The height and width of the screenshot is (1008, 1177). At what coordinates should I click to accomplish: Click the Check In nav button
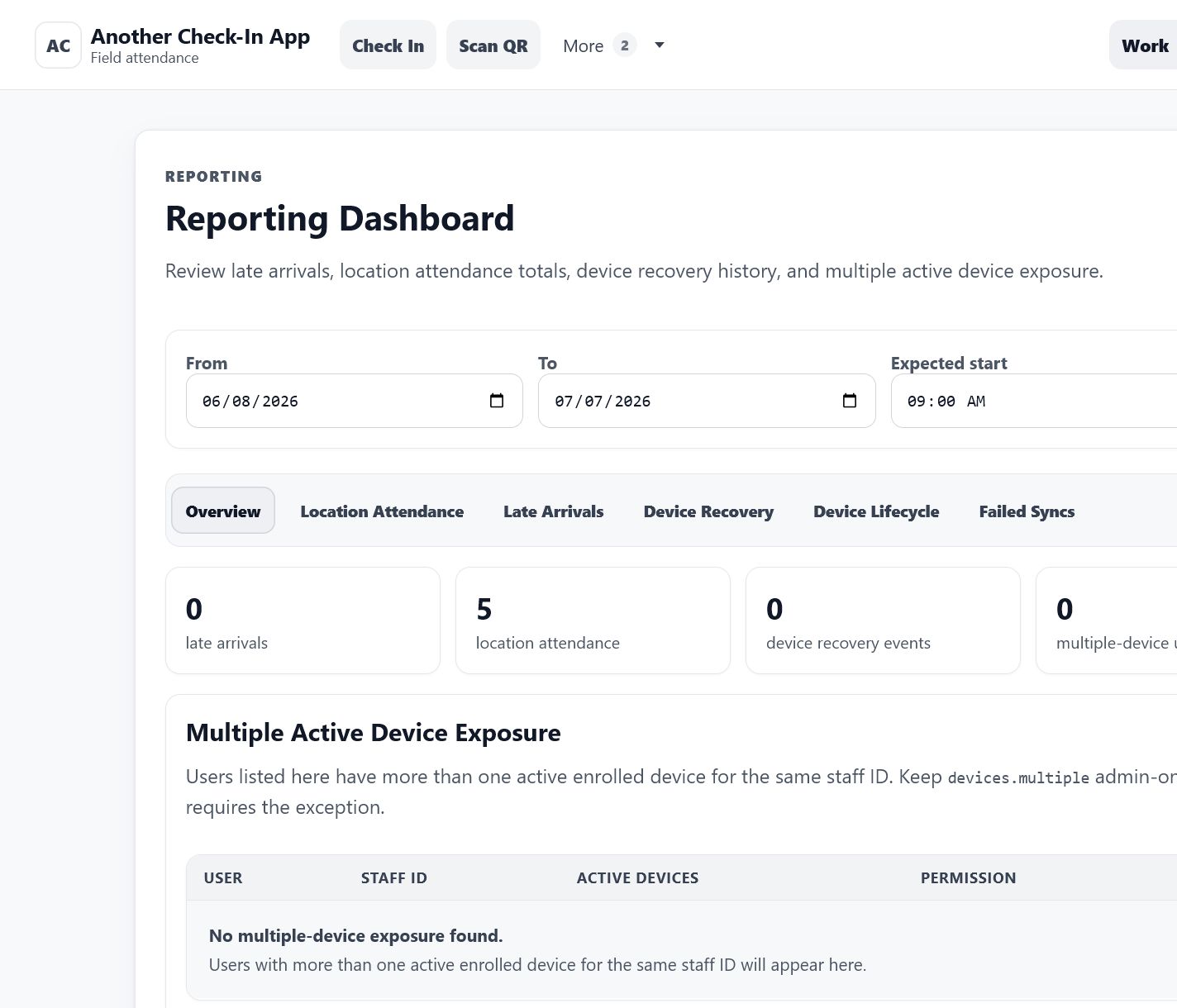point(388,45)
